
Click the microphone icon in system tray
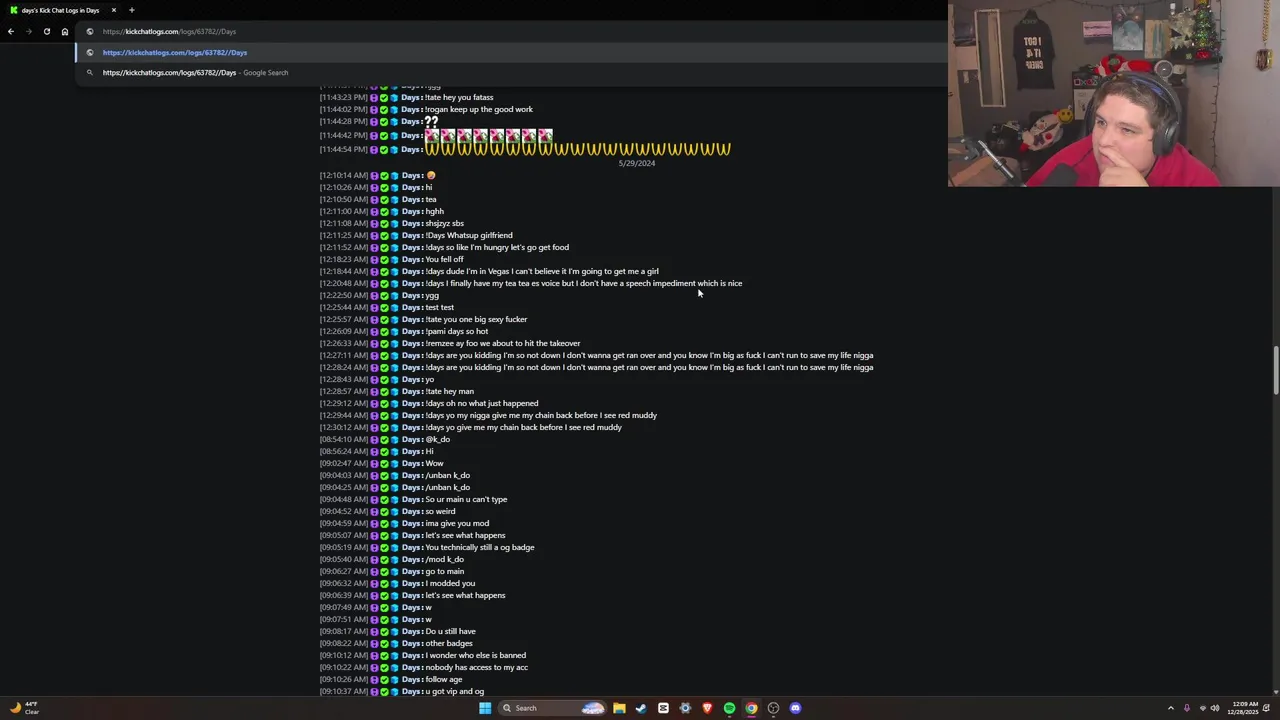(1187, 708)
